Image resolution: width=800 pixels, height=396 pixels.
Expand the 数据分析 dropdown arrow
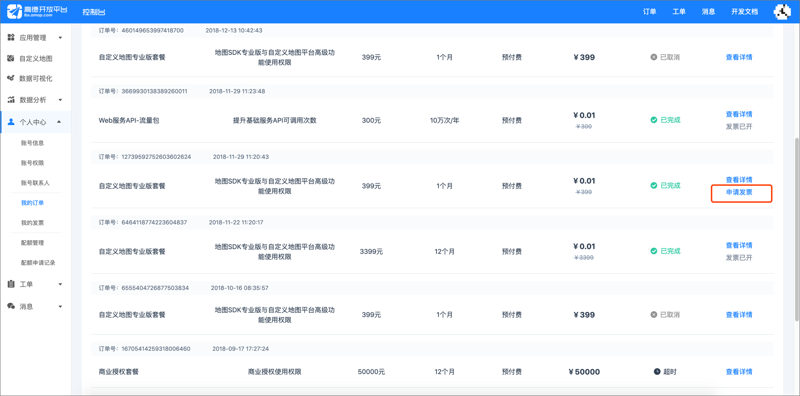[x=60, y=100]
